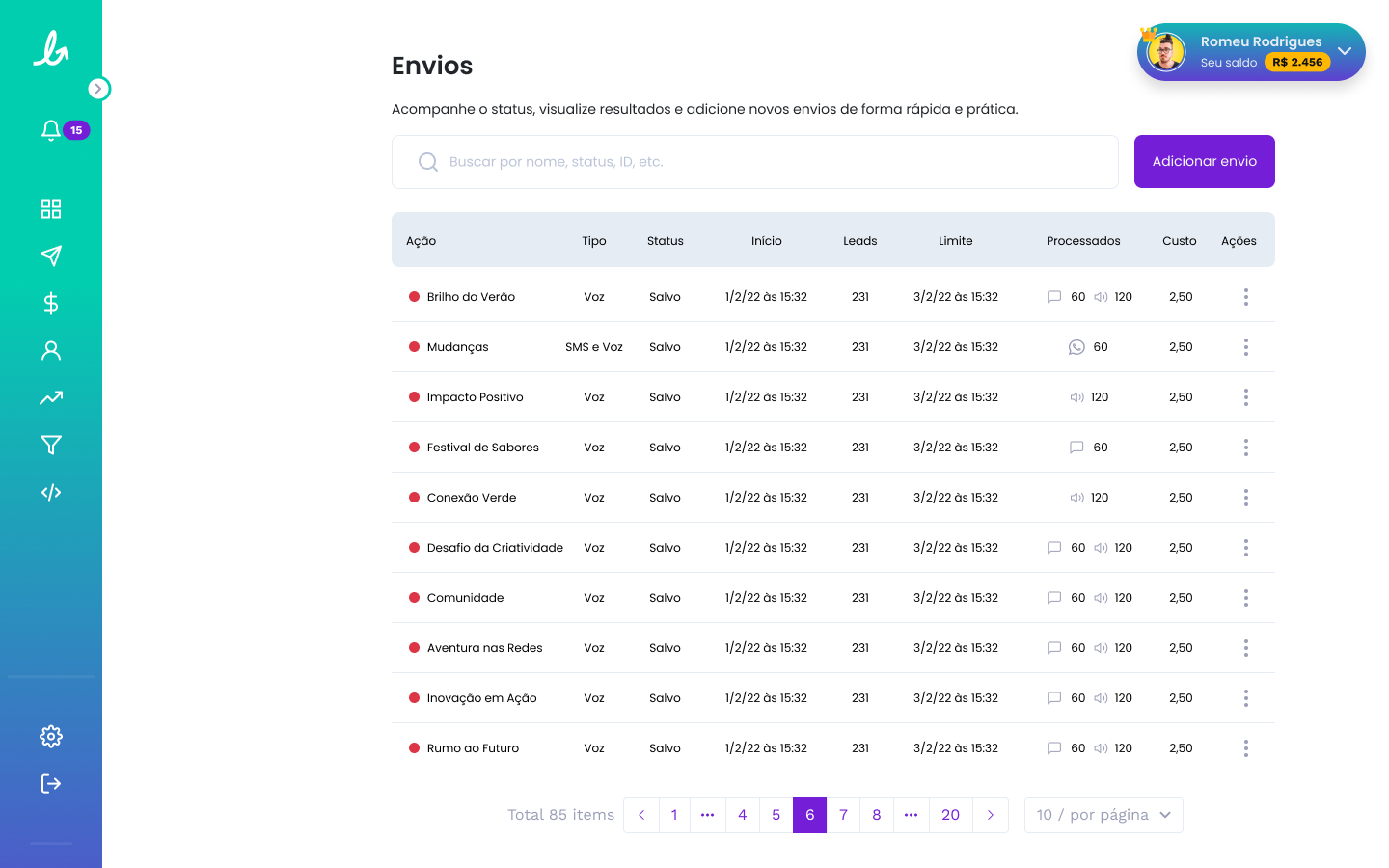The image size is (1389, 868).
Task: Open the notifications bell icon
Action: 51,130
